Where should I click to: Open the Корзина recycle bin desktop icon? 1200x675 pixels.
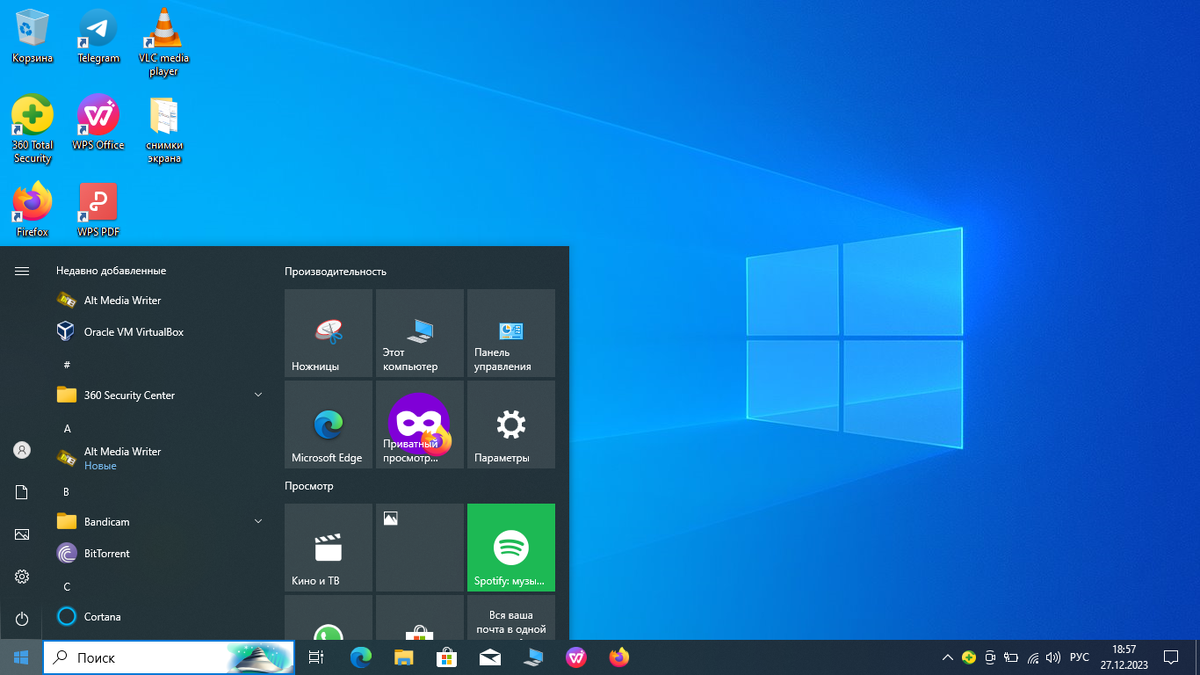[32, 36]
